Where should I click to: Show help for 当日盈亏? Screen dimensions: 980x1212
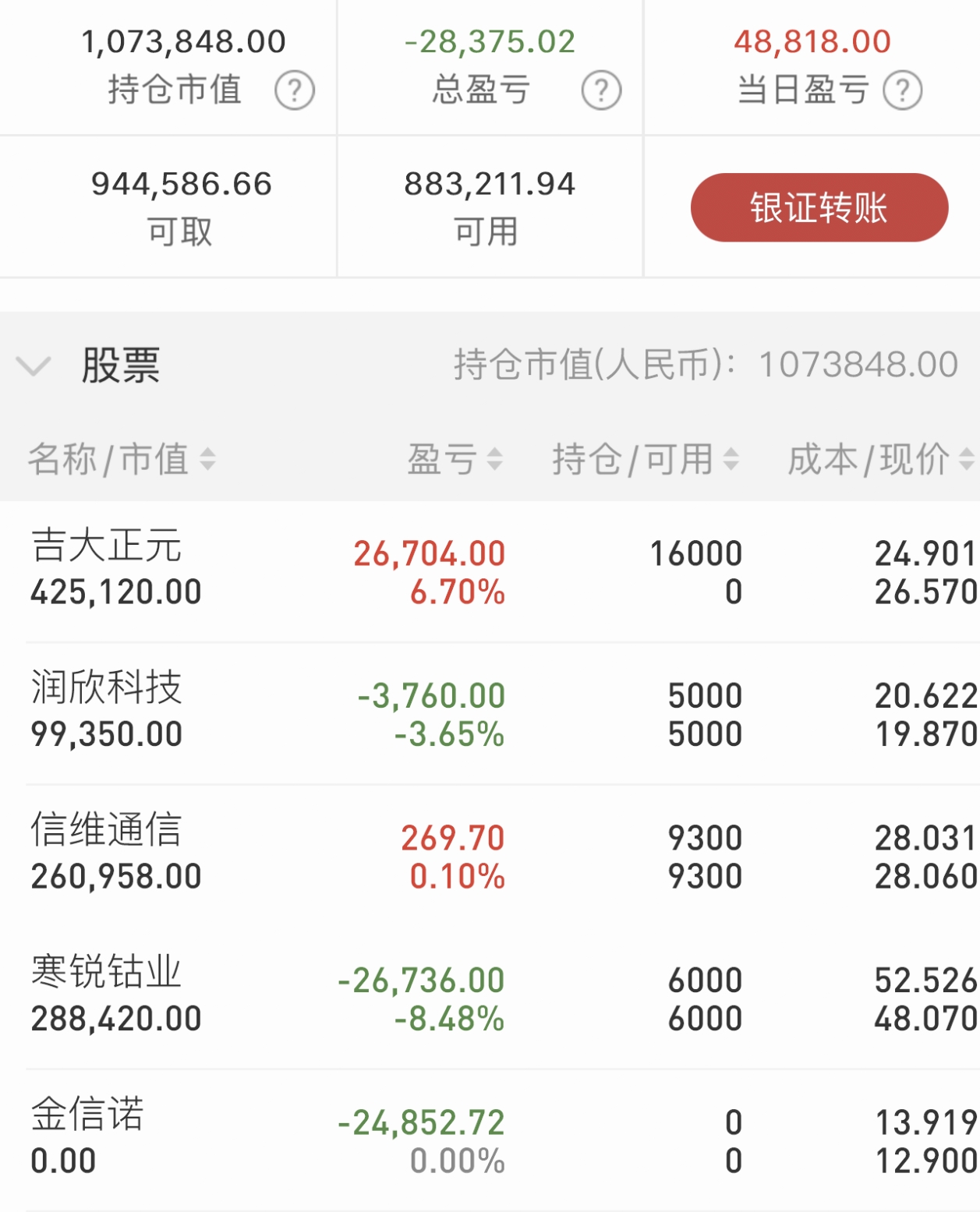[x=903, y=90]
